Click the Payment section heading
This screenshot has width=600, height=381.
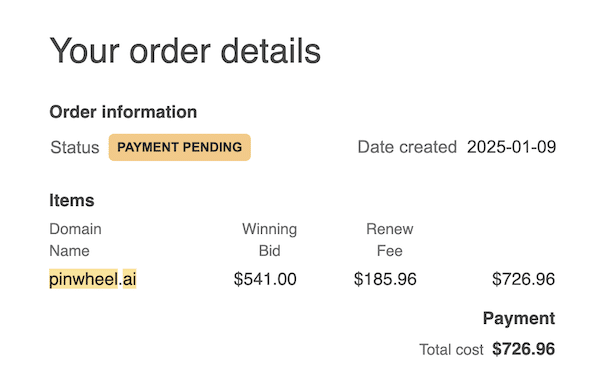[x=519, y=318]
